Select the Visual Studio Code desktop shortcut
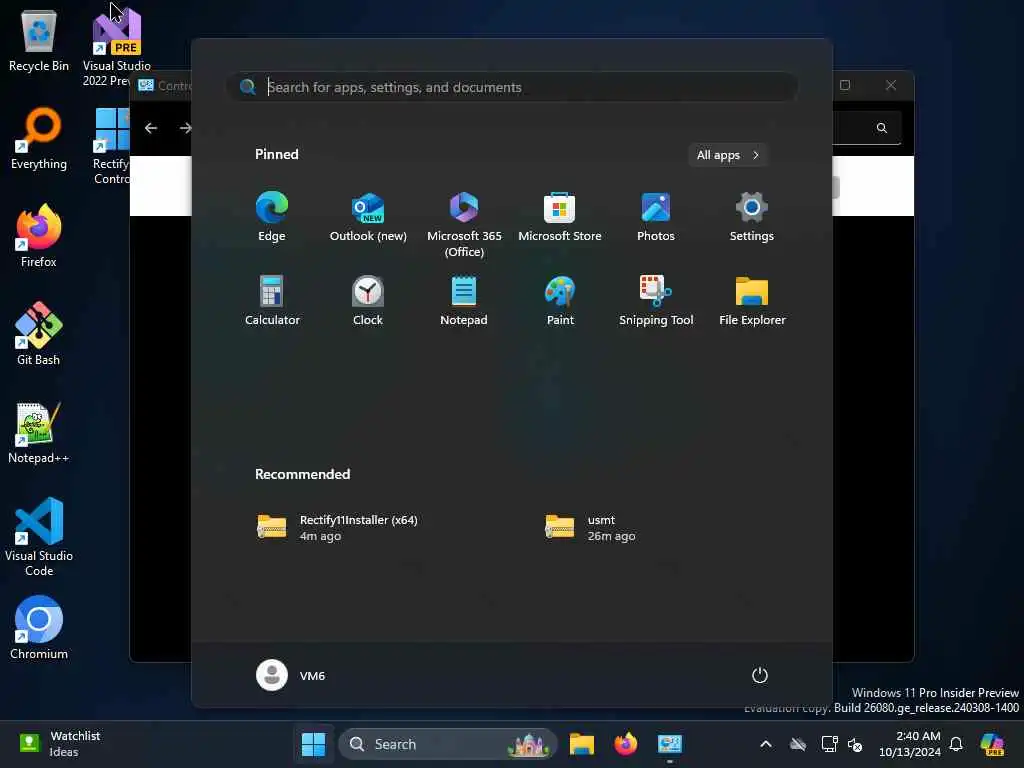Image resolution: width=1024 pixels, height=768 pixels. 39,537
